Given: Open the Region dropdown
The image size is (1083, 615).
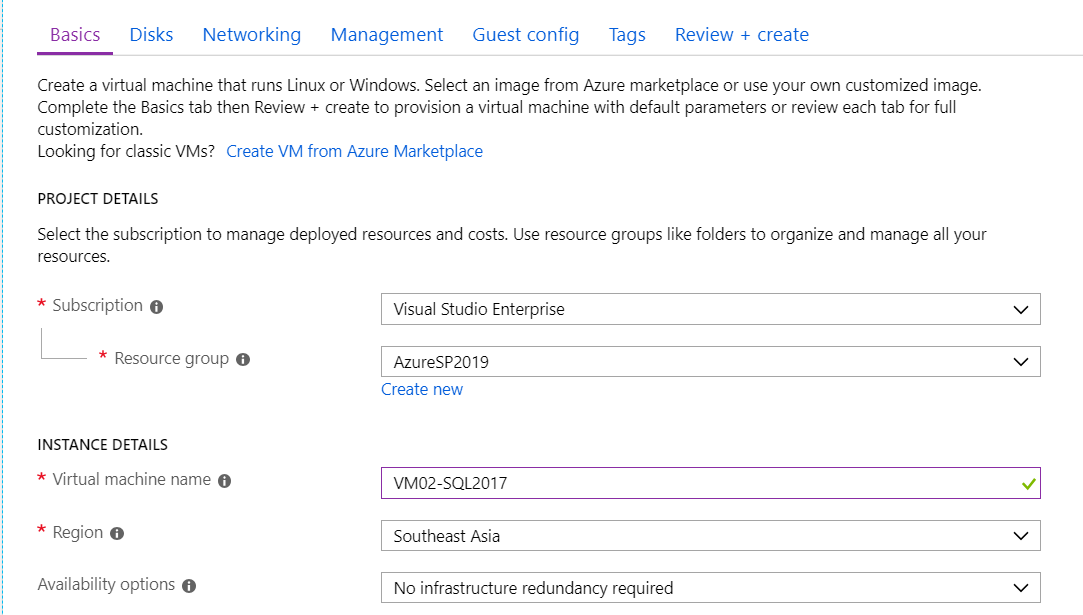Looking at the screenshot, I should point(710,536).
